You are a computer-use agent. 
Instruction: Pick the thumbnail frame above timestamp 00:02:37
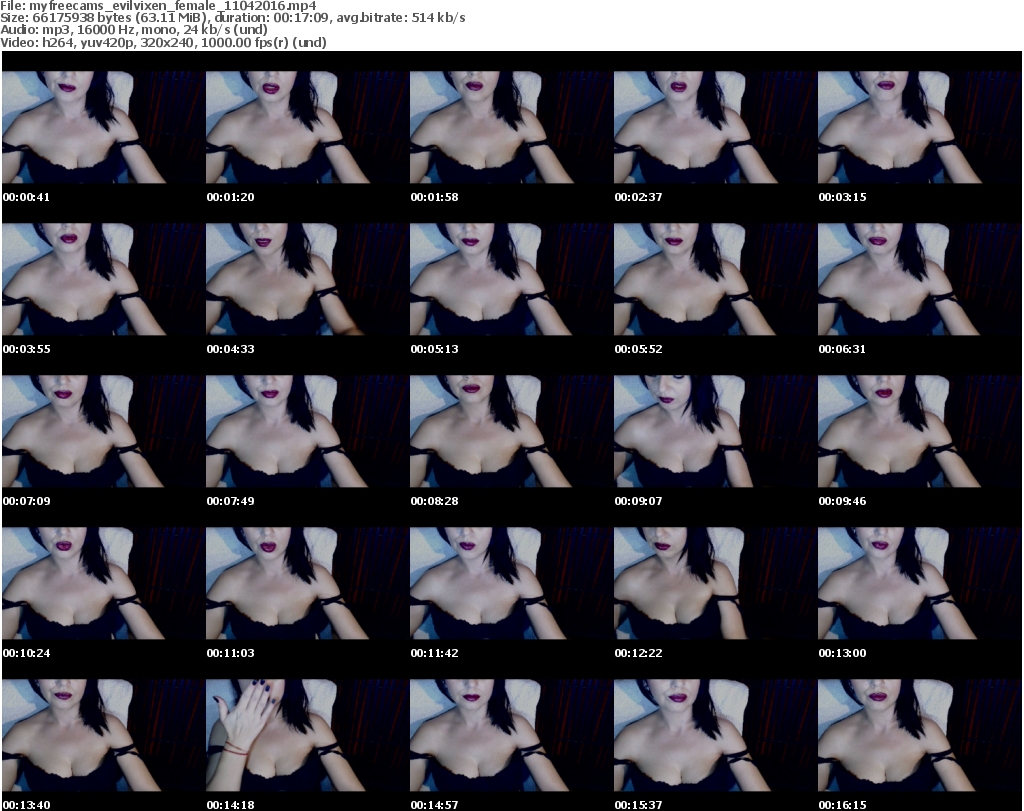(x=715, y=127)
